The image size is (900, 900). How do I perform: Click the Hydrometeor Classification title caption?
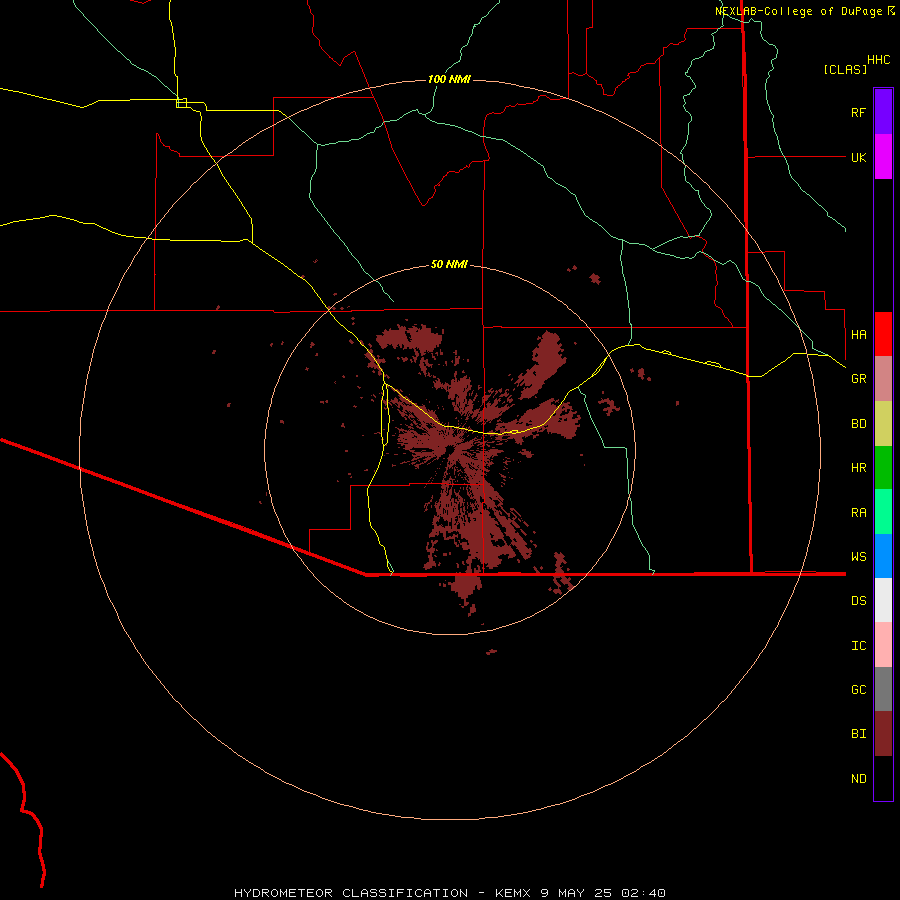[352, 893]
